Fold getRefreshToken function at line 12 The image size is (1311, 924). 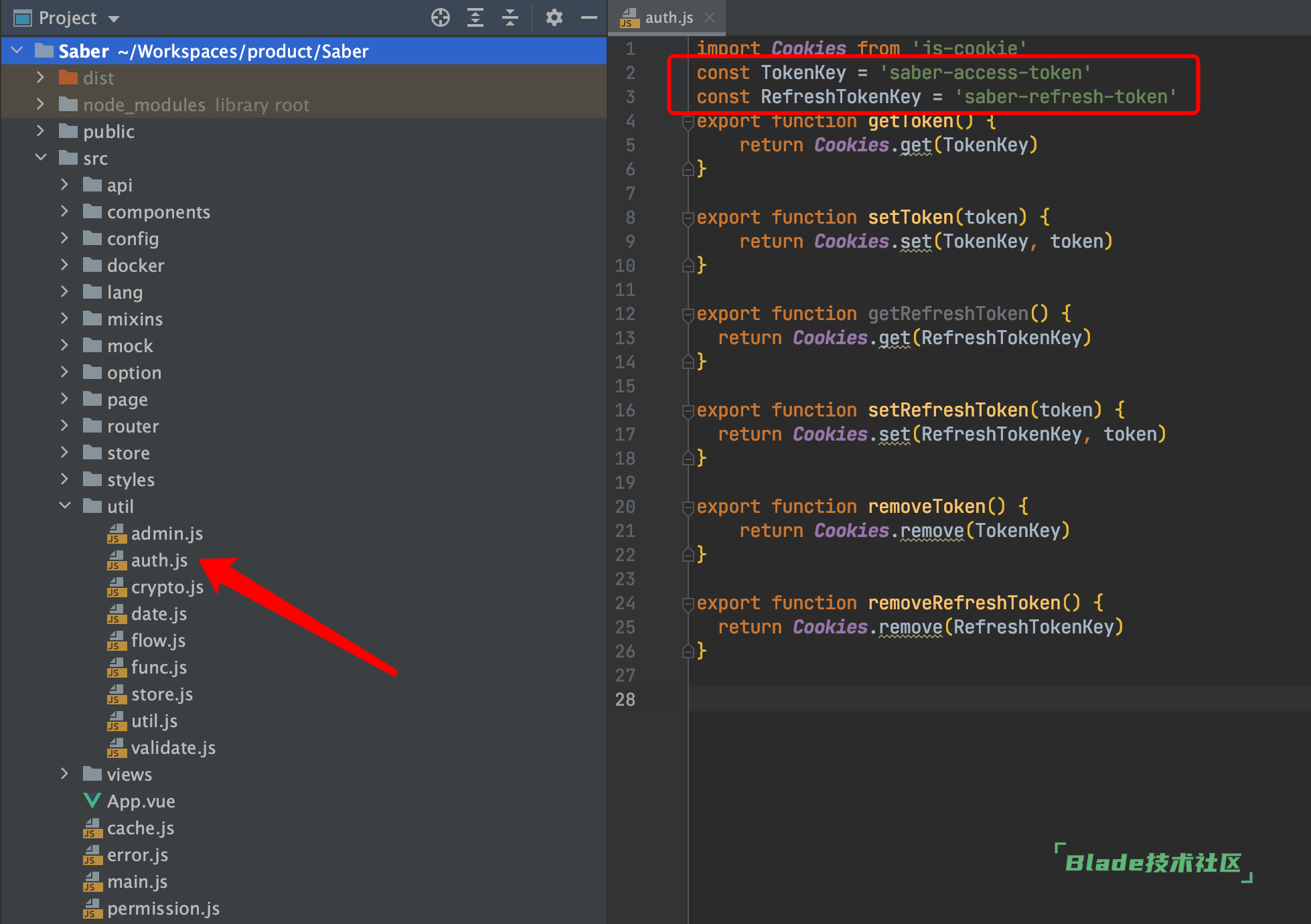click(x=688, y=315)
